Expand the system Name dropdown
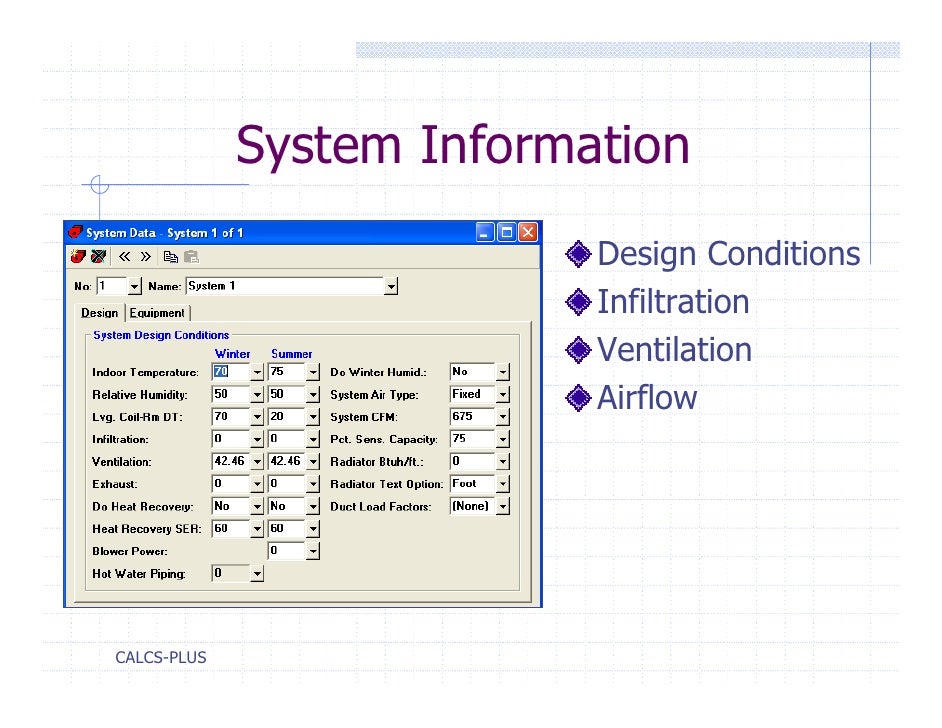 [391, 287]
